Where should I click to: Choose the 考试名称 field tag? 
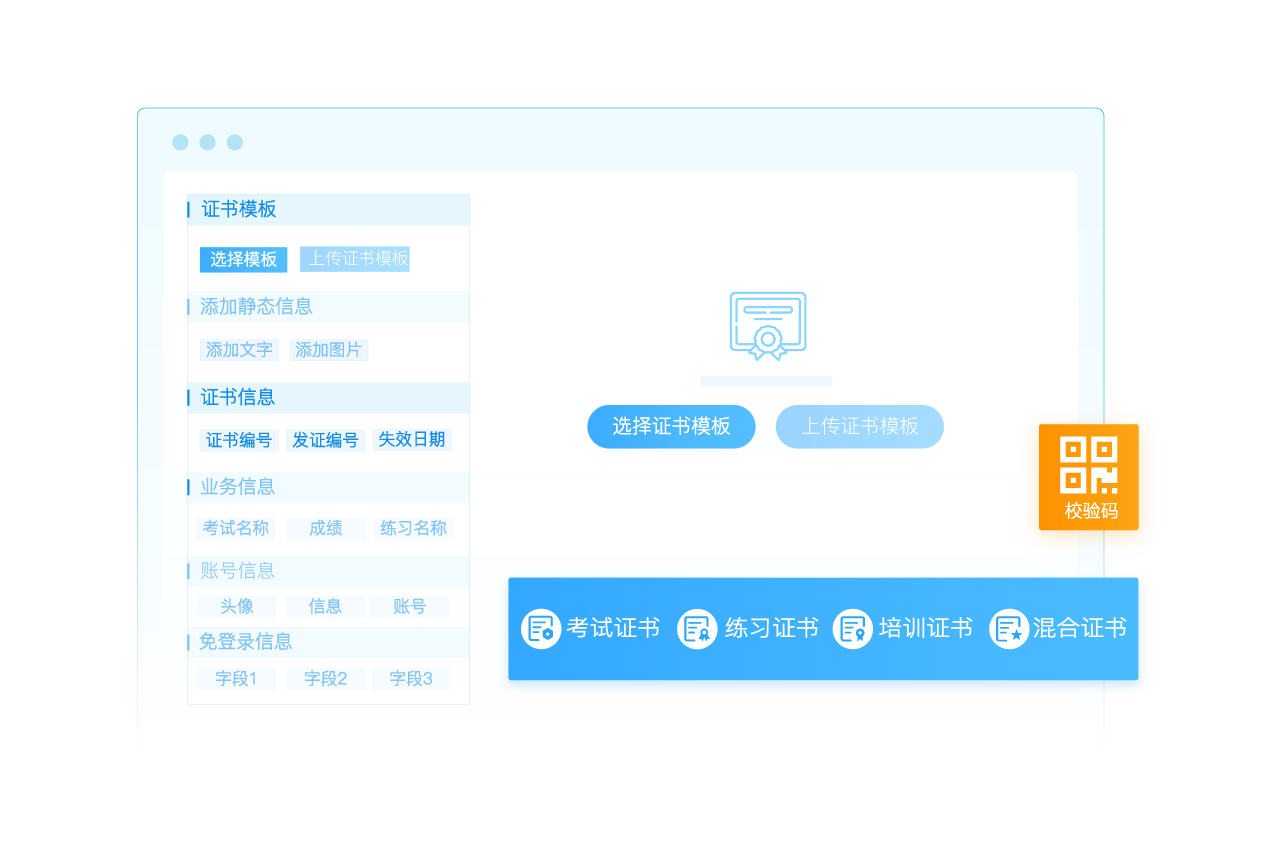point(236,528)
